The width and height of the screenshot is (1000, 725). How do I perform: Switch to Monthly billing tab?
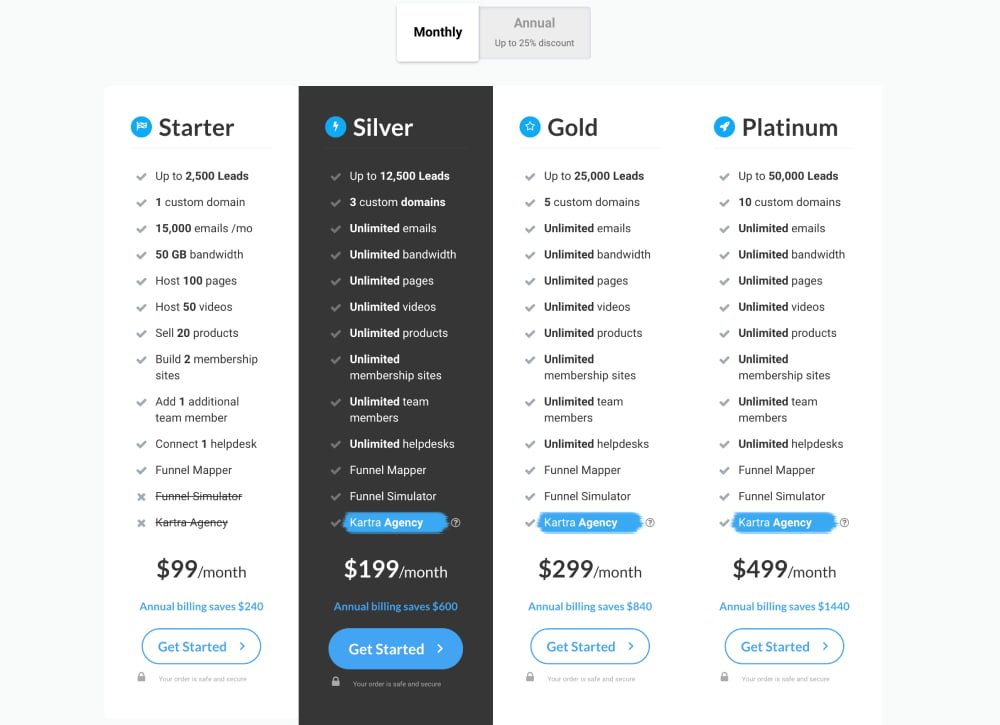point(438,32)
